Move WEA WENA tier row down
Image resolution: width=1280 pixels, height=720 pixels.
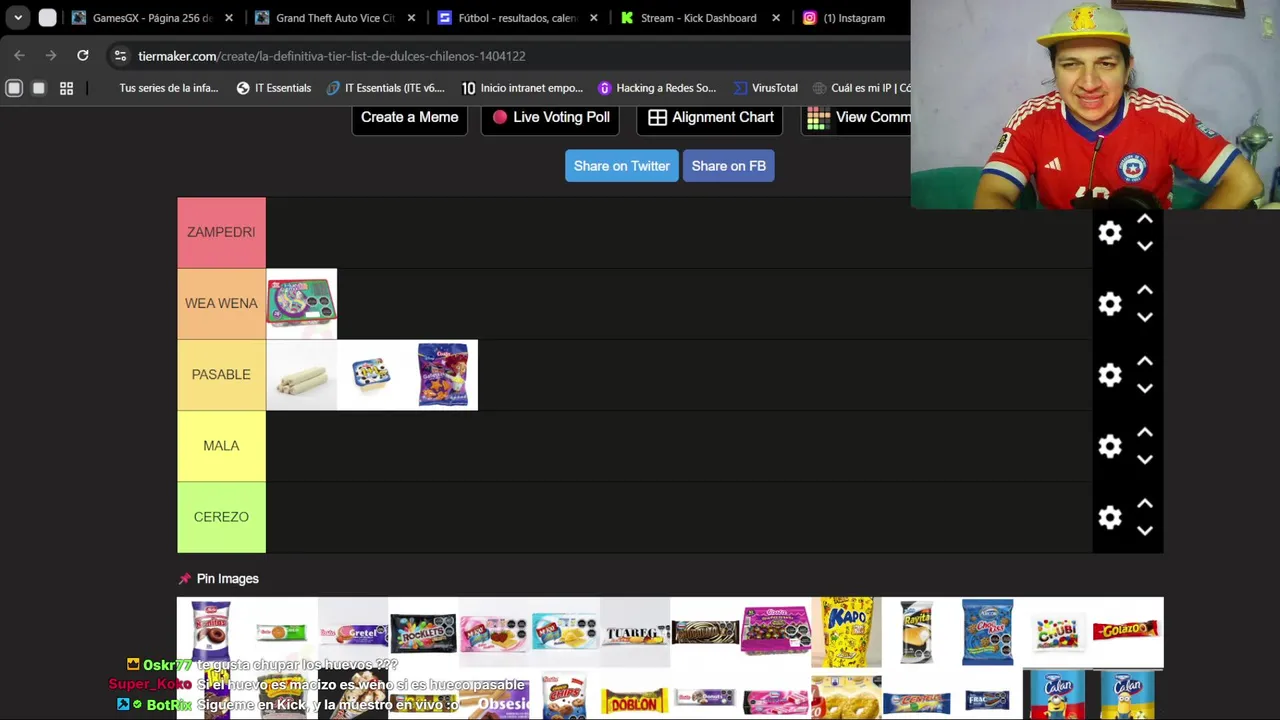[1145, 317]
